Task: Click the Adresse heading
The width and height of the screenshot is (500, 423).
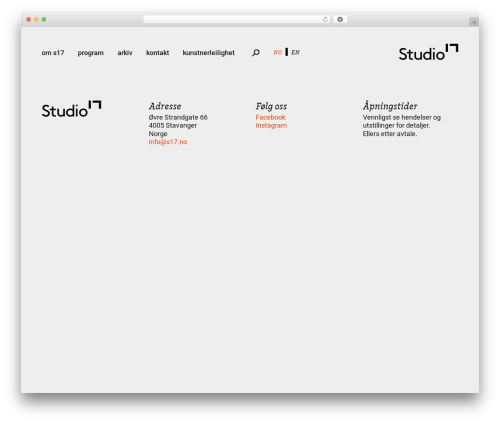Action: (165, 106)
